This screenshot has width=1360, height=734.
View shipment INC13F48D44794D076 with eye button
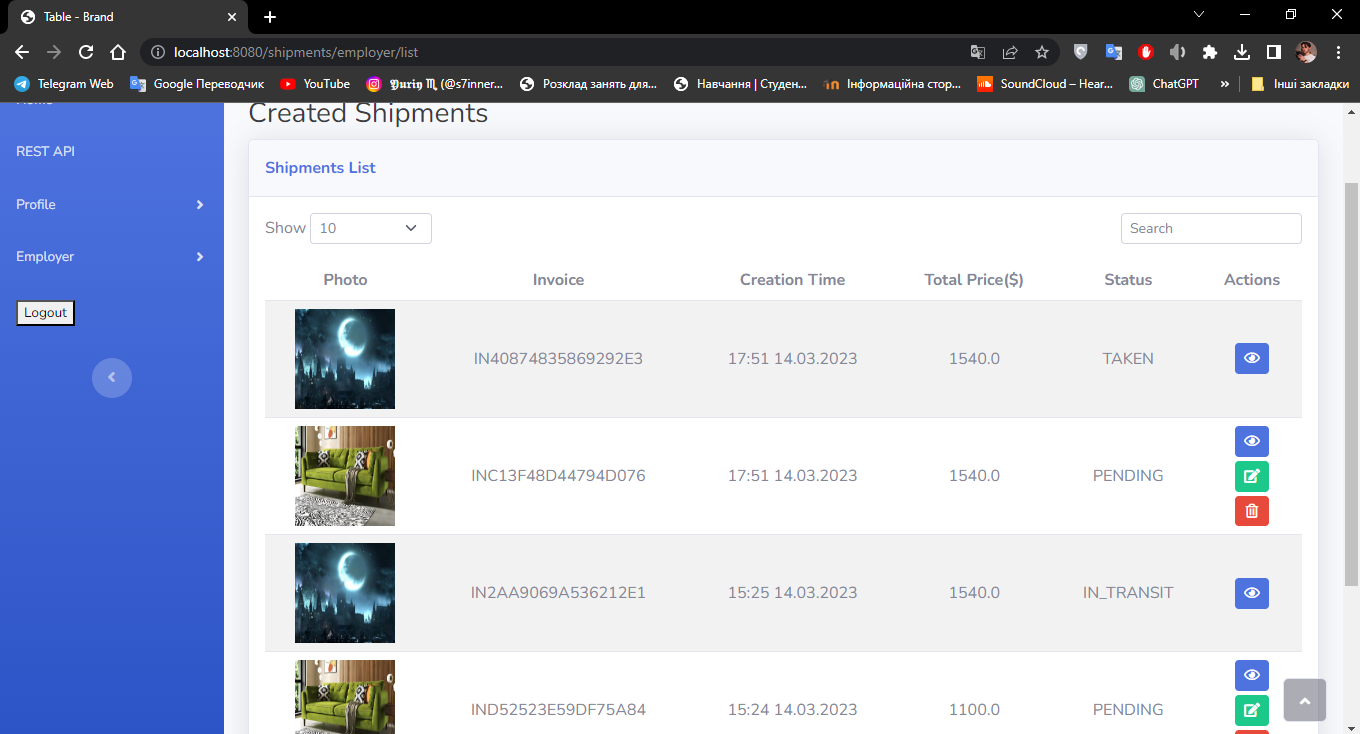tap(1251, 441)
